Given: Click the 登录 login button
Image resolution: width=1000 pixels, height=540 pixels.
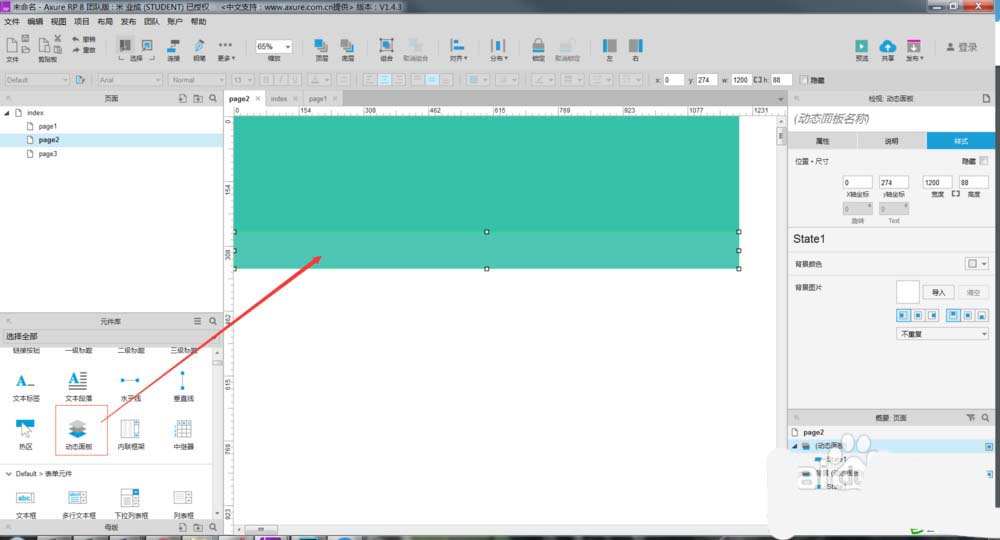Looking at the screenshot, I should point(962,47).
